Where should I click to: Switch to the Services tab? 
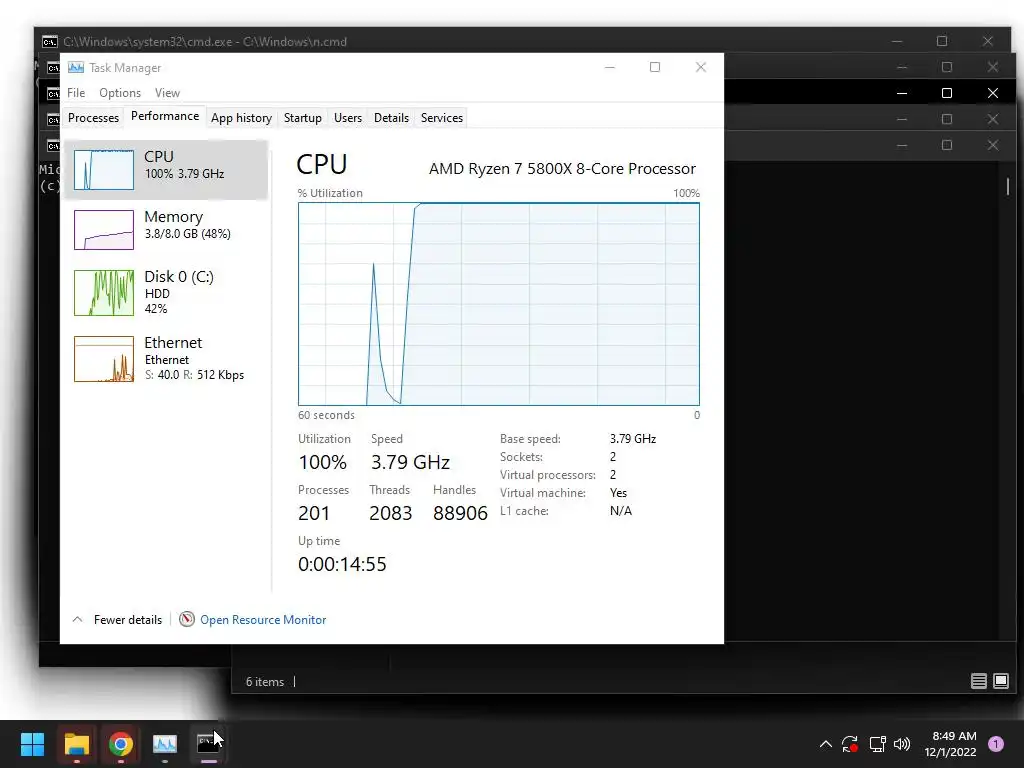point(441,118)
